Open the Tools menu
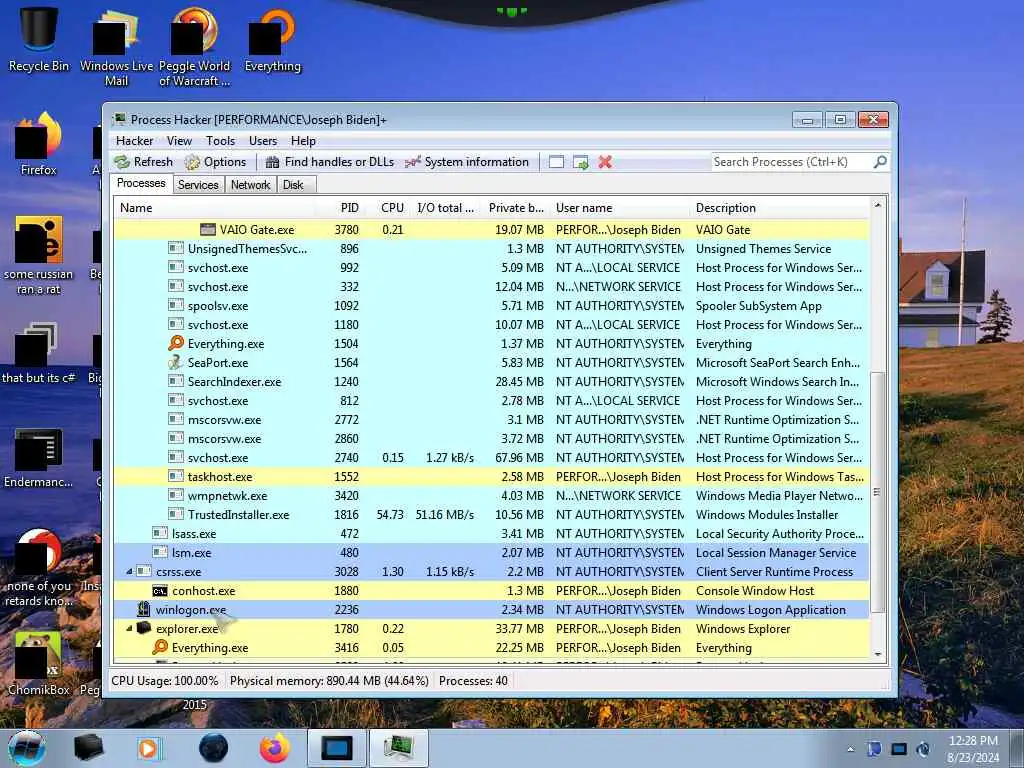 click(220, 140)
